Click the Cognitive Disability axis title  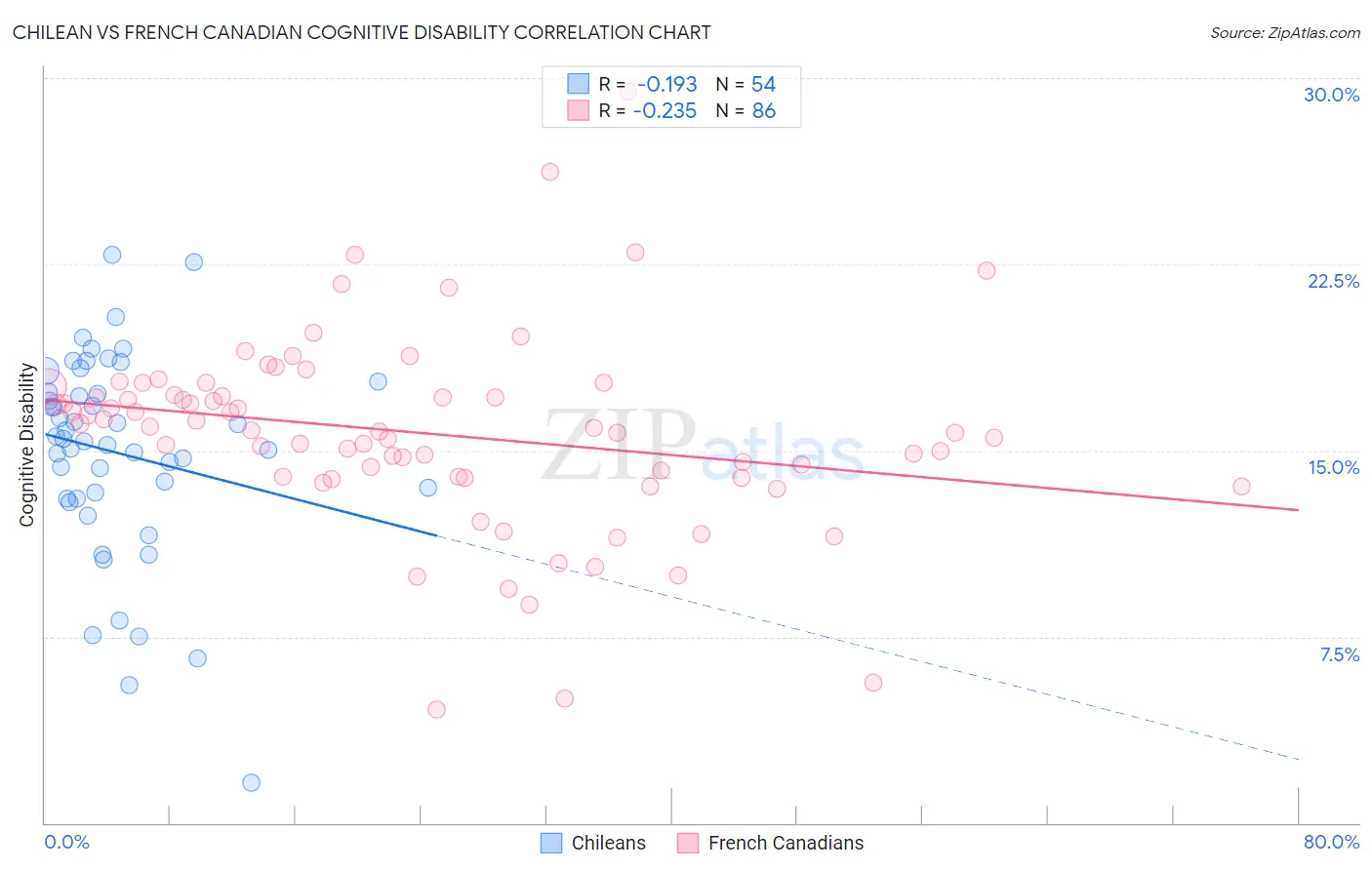[x=26, y=445]
